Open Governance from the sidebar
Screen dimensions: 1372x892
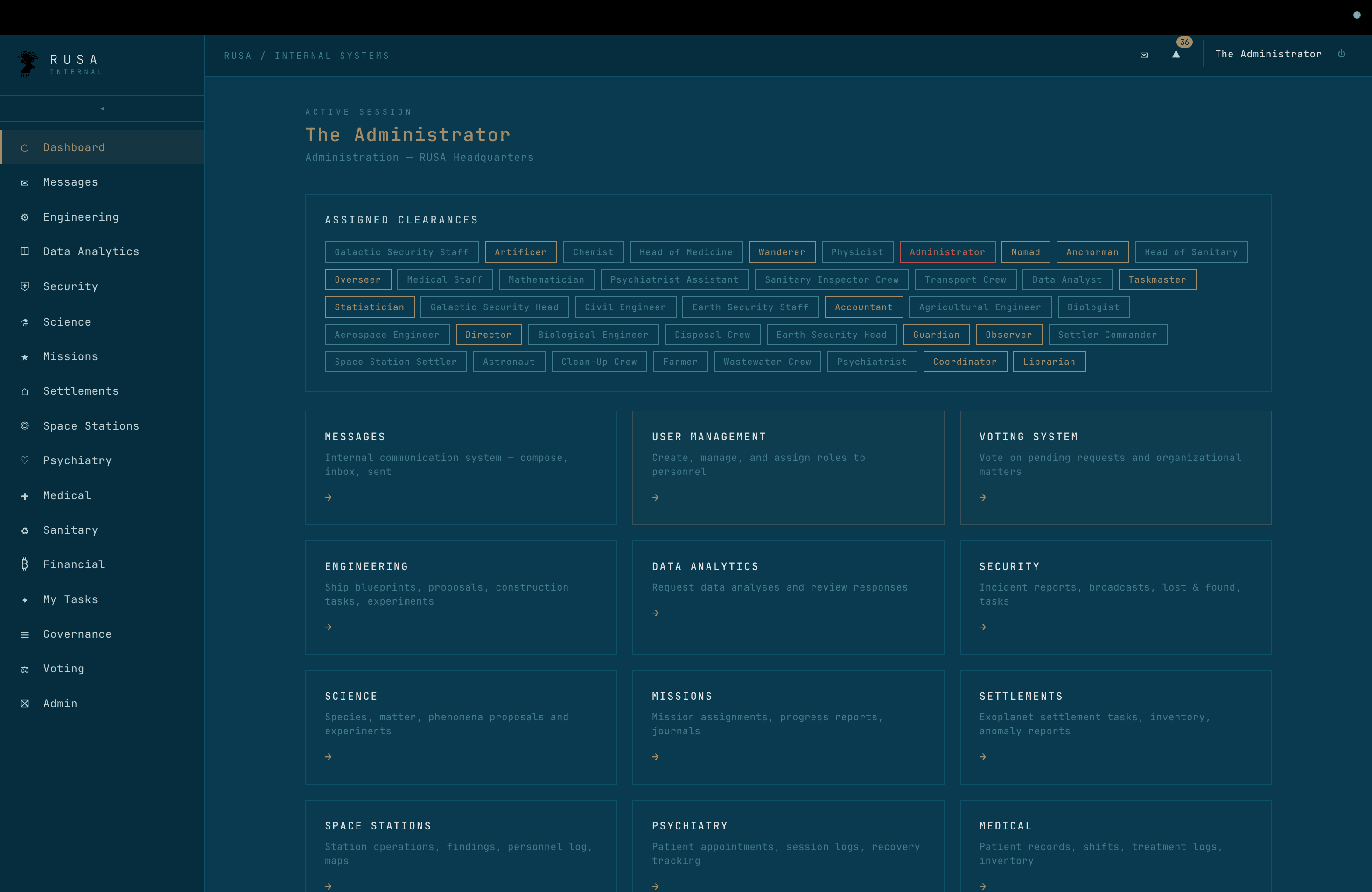click(103, 634)
